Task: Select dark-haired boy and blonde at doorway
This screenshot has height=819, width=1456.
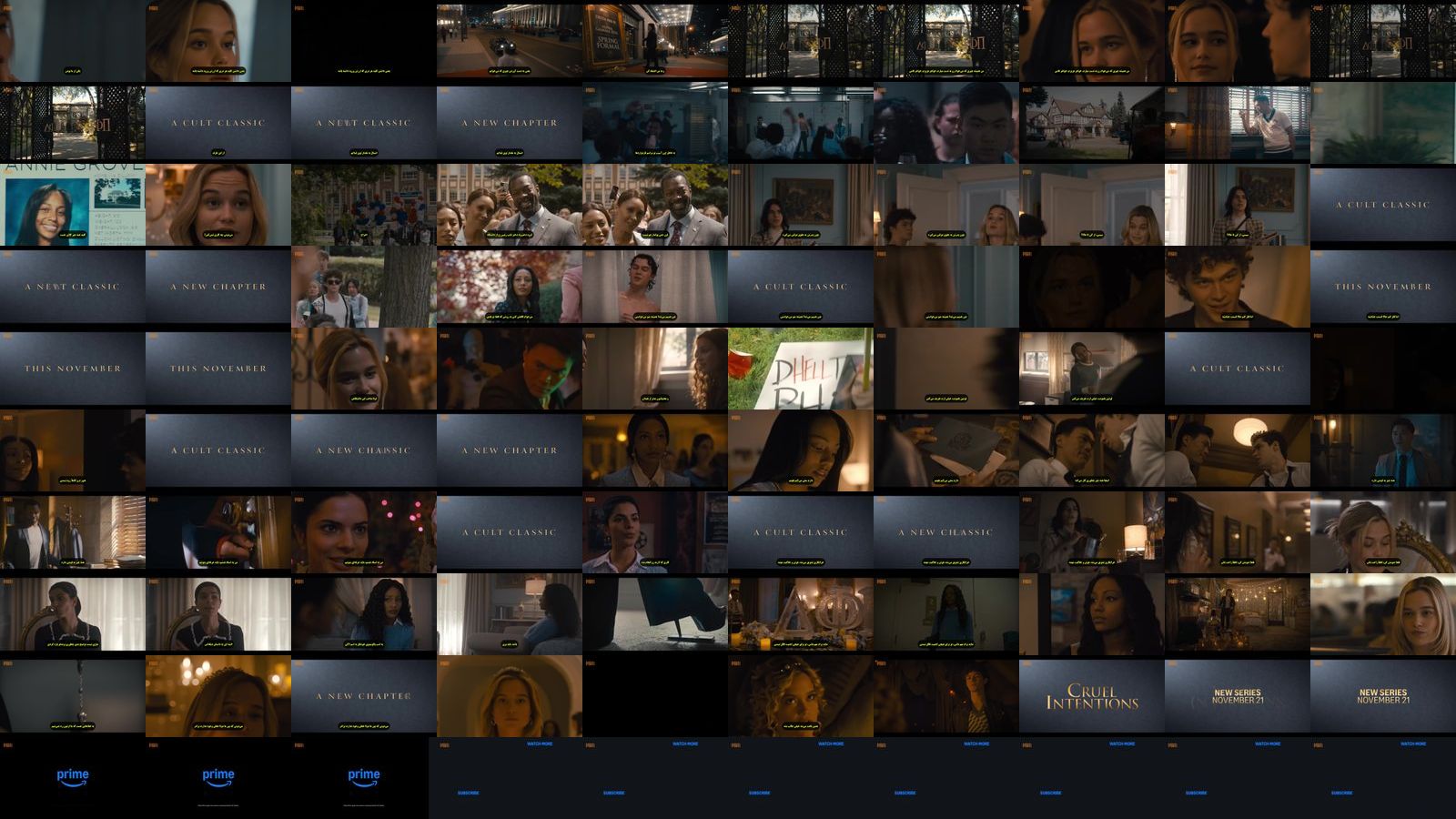Action: pos(946,205)
